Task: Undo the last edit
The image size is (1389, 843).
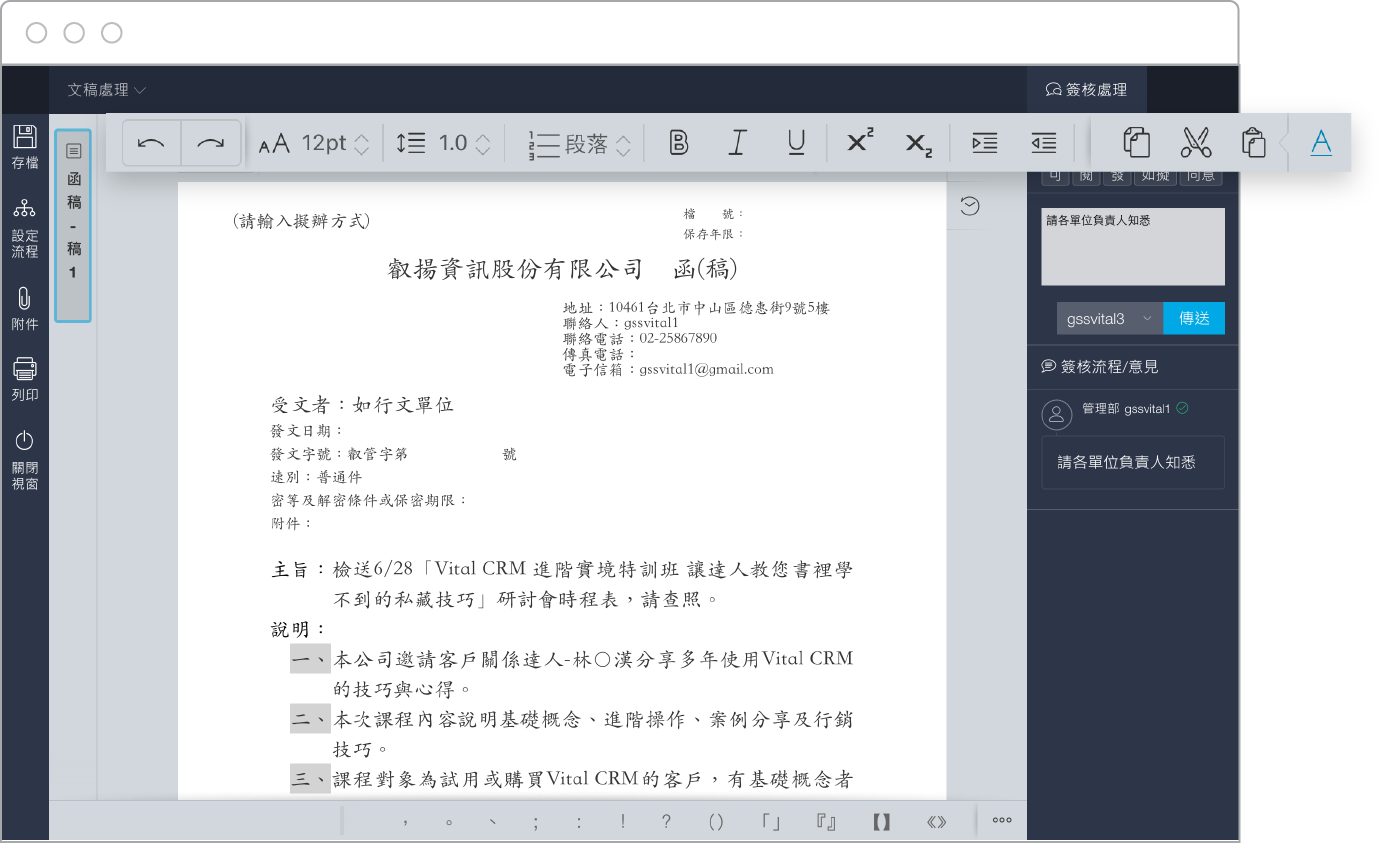Action: pos(151,143)
